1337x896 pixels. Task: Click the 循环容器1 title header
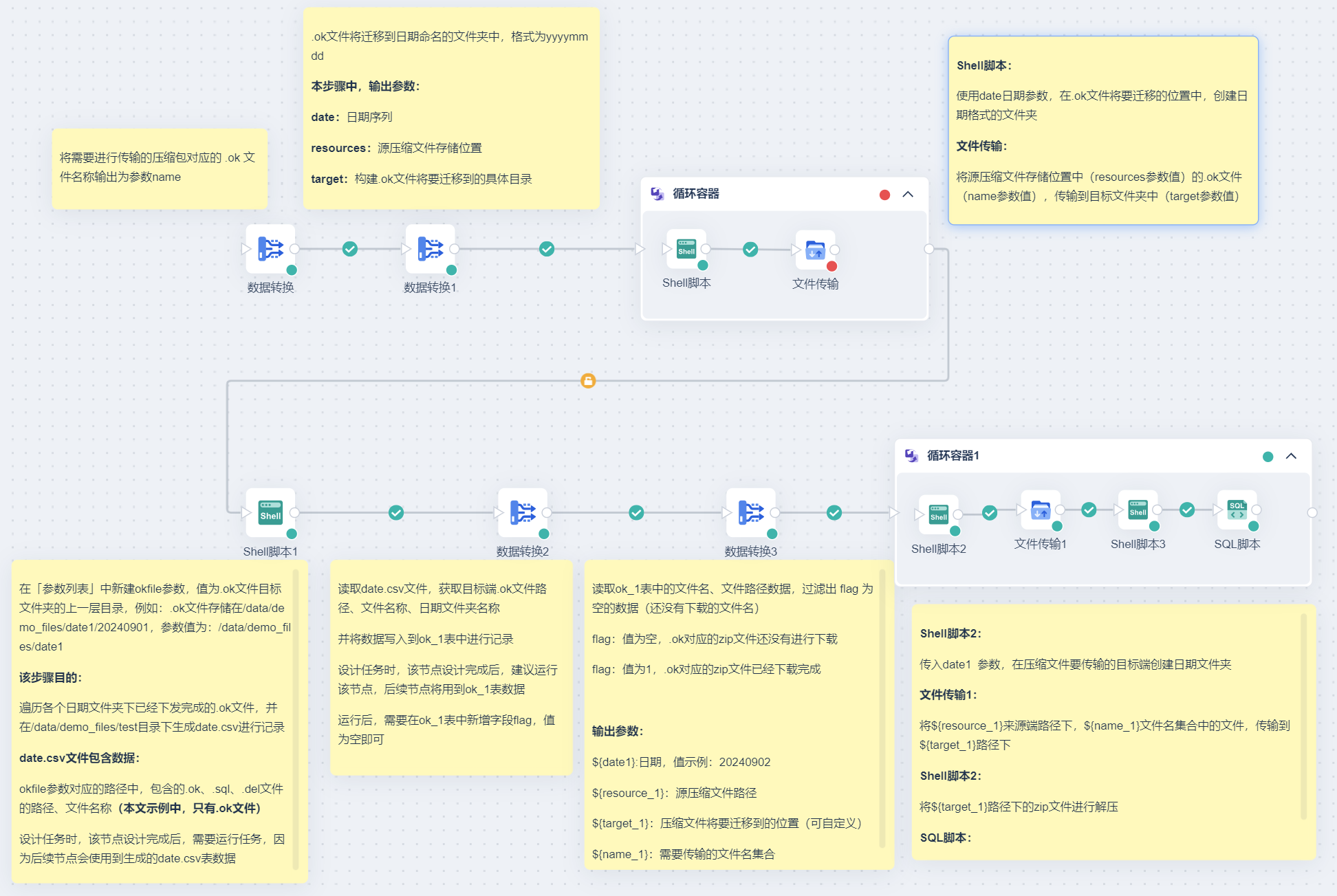[953, 456]
